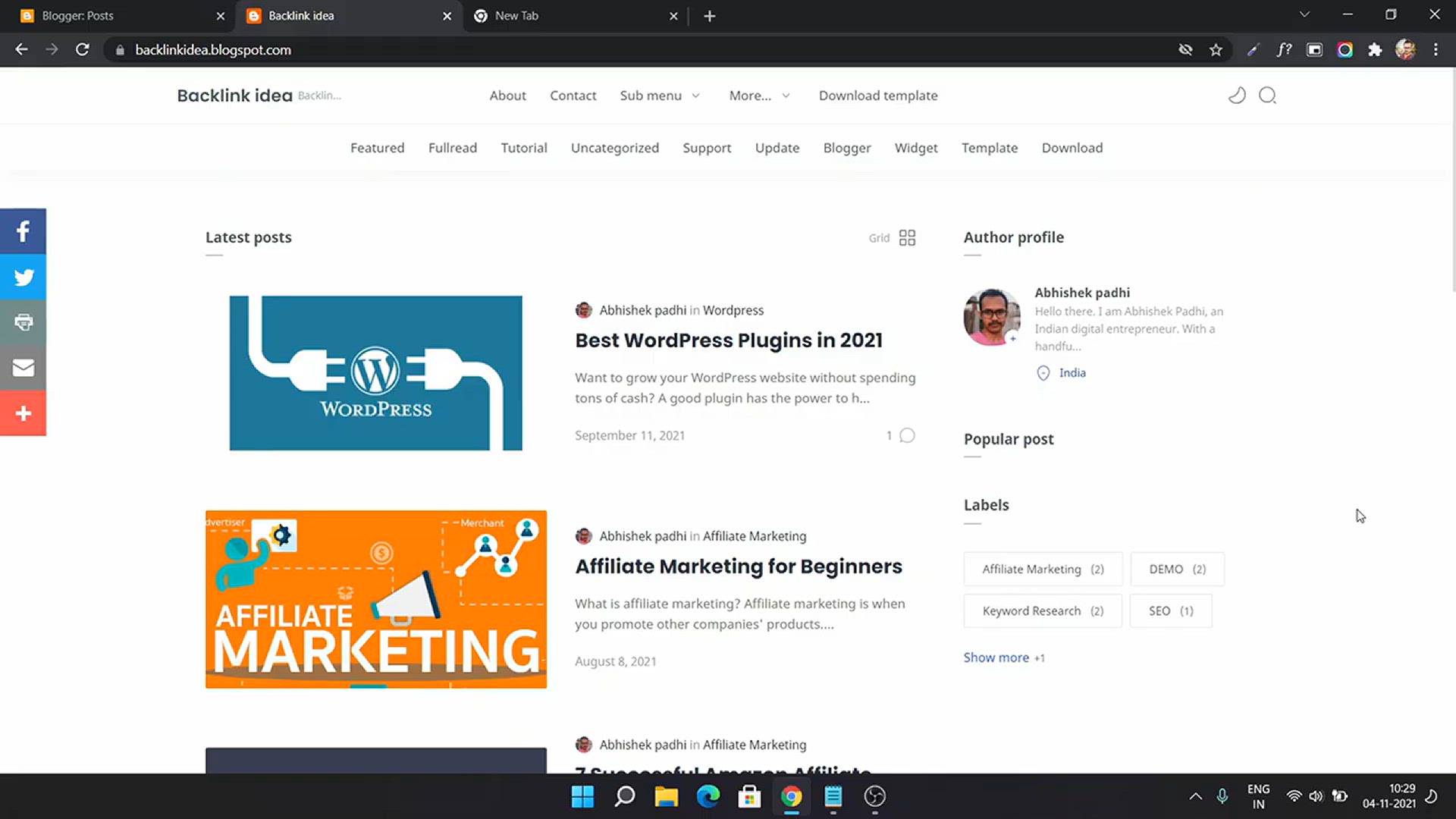
Task: Click the Backlink idea site title
Action: point(234,96)
